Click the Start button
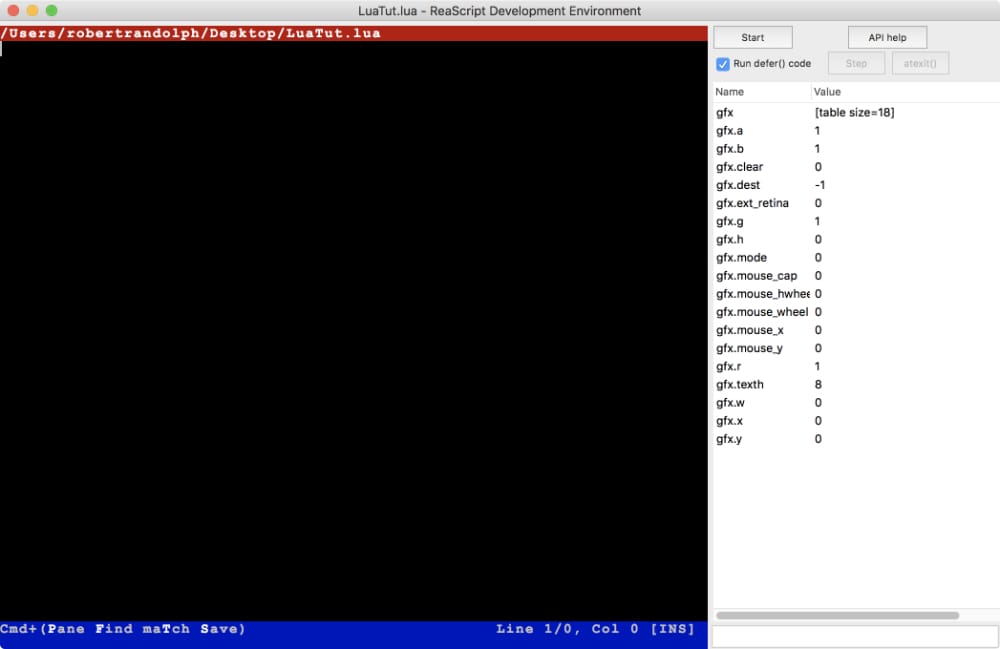The height and width of the screenshot is (649, 1000). pyautogui.click(x=753, y=38)
